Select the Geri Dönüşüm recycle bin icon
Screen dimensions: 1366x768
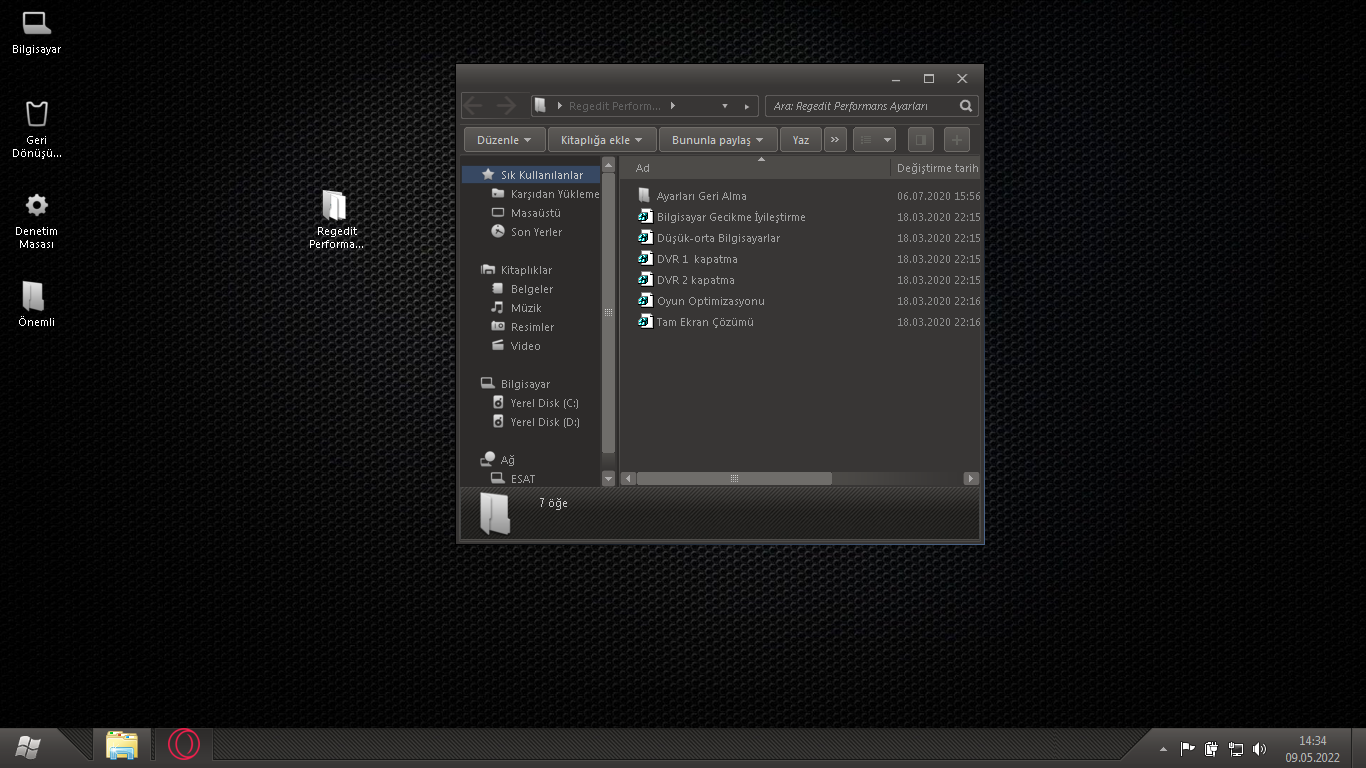(36, 129)
